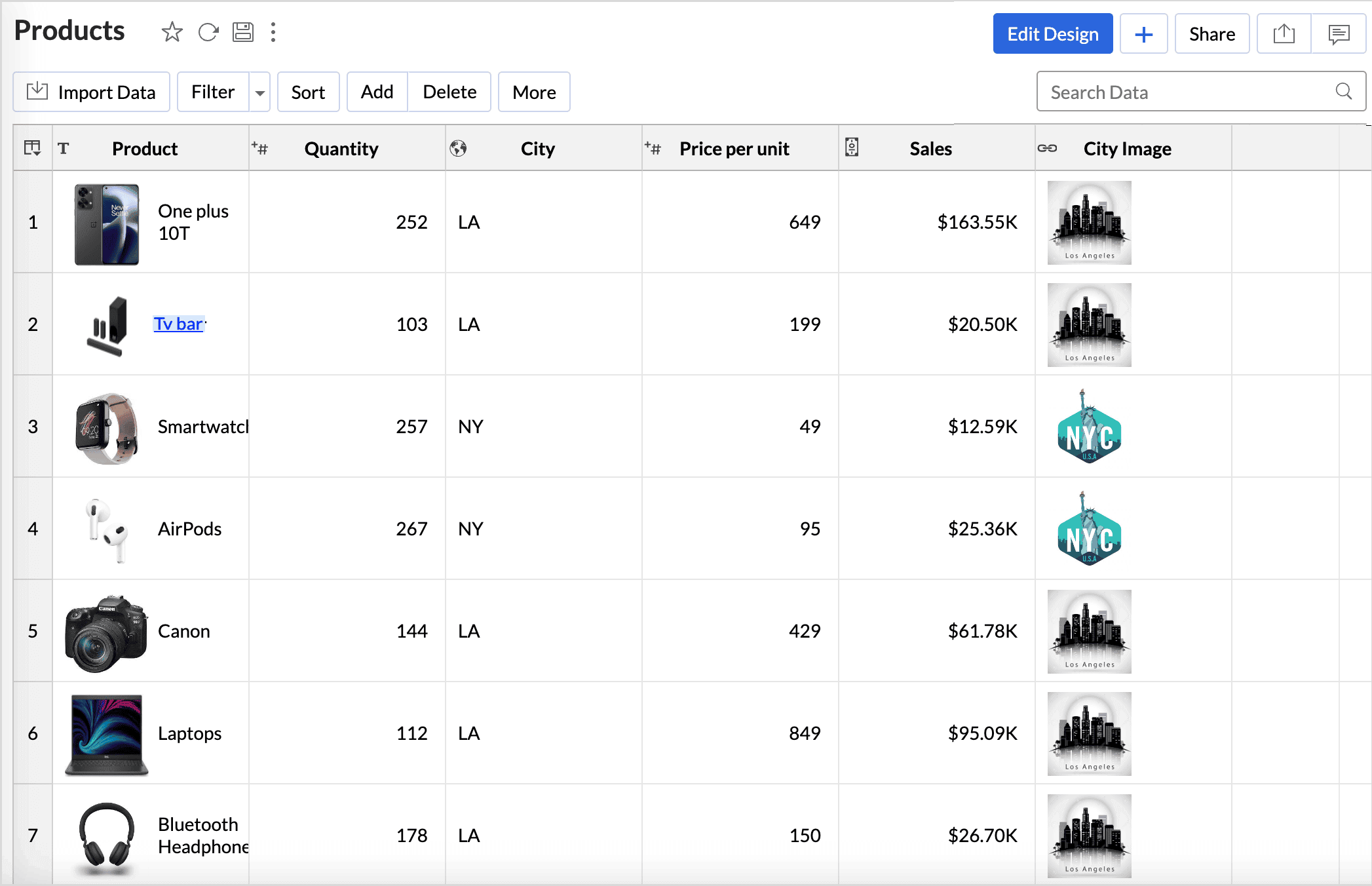Refresh the Products table

tap(208, 32)
